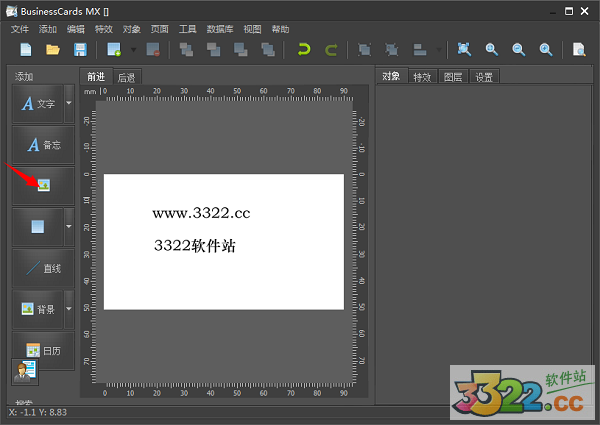The height and width of the screenshot is (425, 600).
Task: Click the 备忘 memo text button
Action: point(43,145)
